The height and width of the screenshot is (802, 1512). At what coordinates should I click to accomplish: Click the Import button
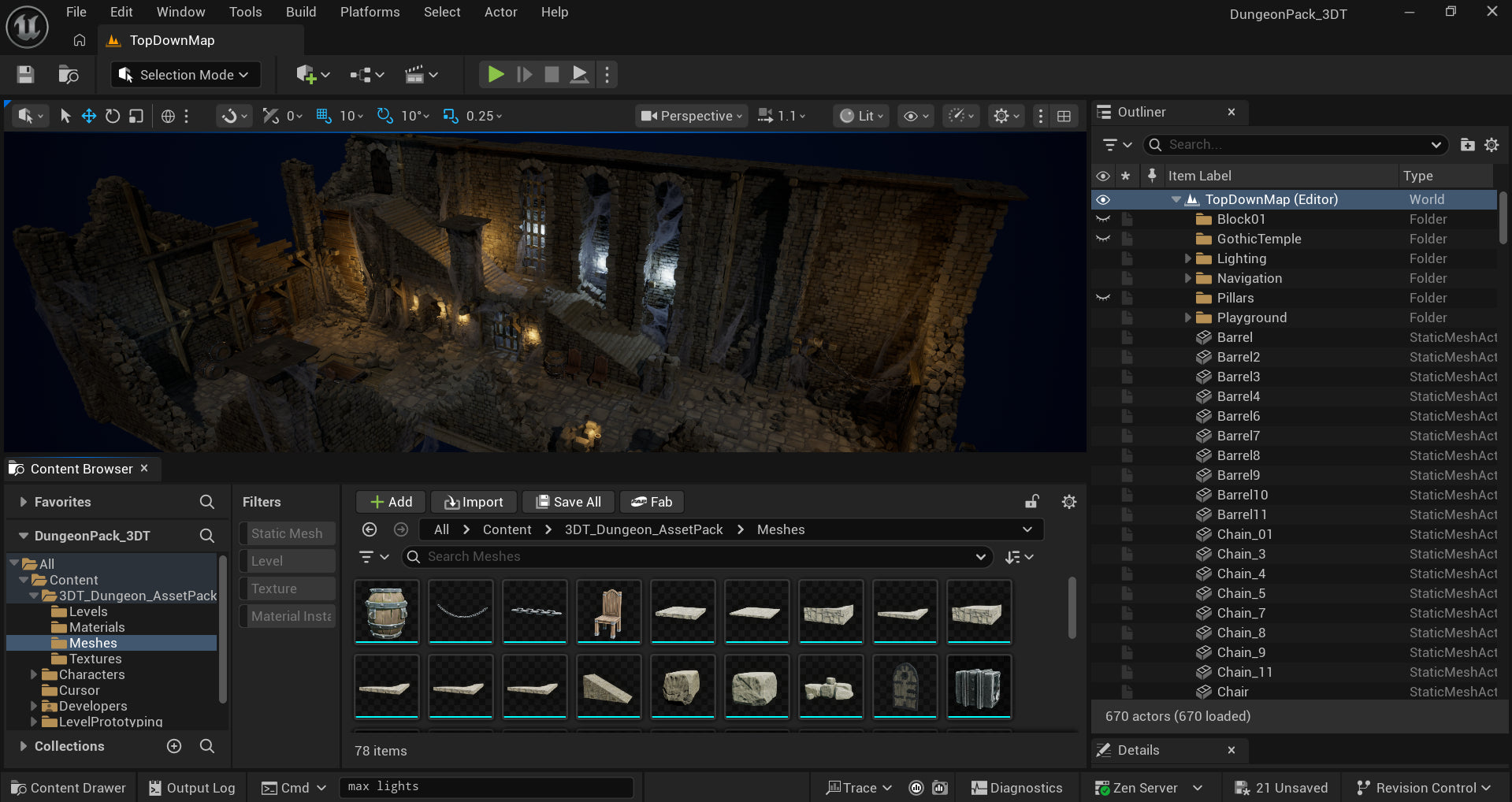pyautogui.click(x=474, y=502)
